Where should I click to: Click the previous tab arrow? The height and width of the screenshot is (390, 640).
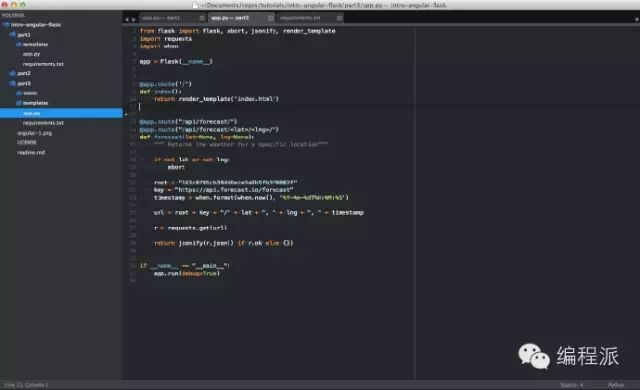127,19
